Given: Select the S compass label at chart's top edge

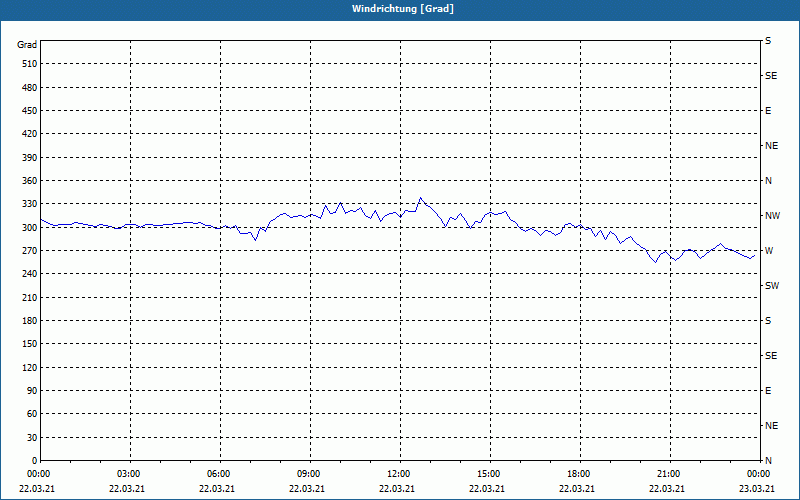Looking at the screenshot, I should coord(768,41).
